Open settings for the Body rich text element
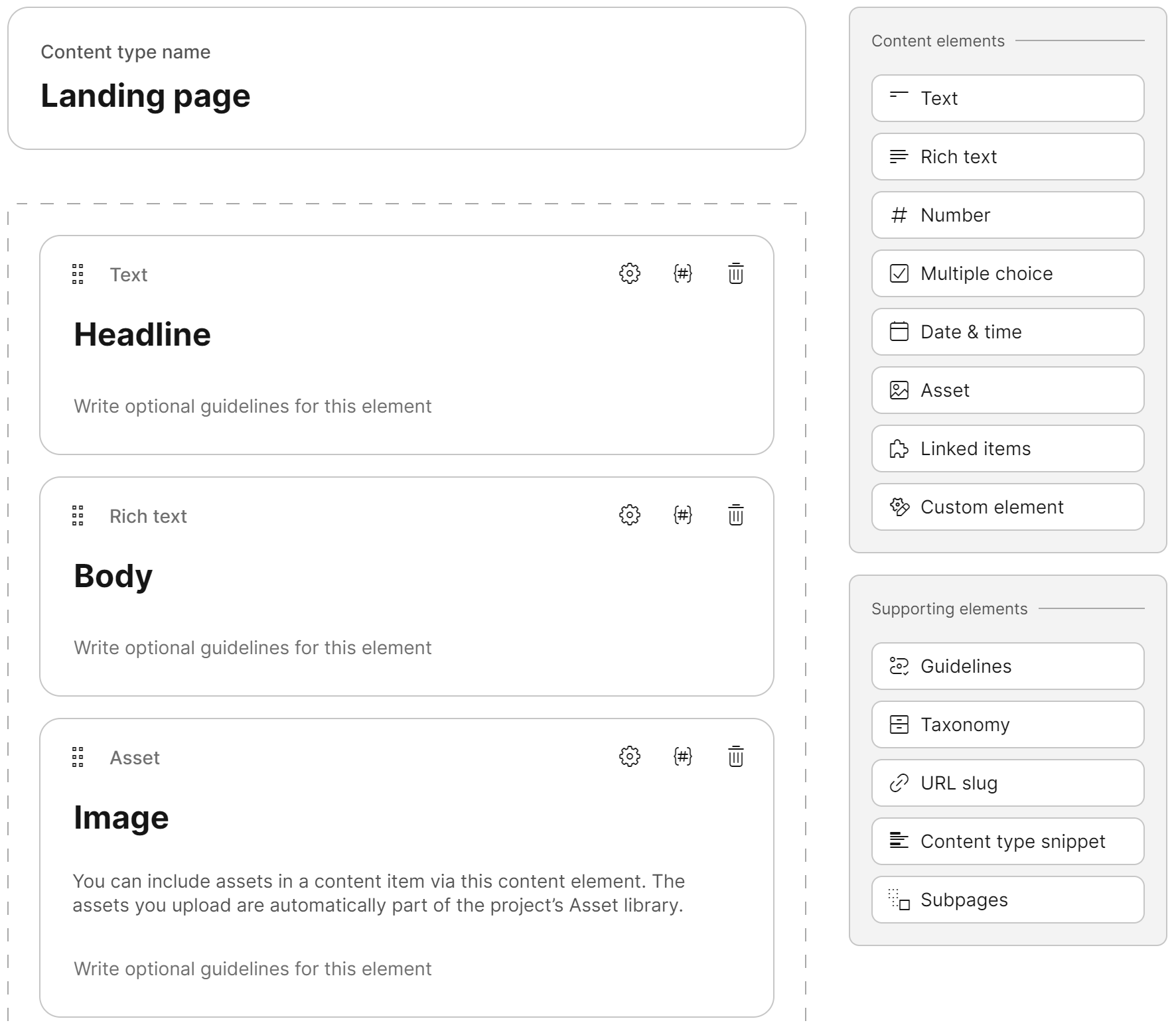Viewport: 1176px width, 1031px height. [x=628, y=515]
